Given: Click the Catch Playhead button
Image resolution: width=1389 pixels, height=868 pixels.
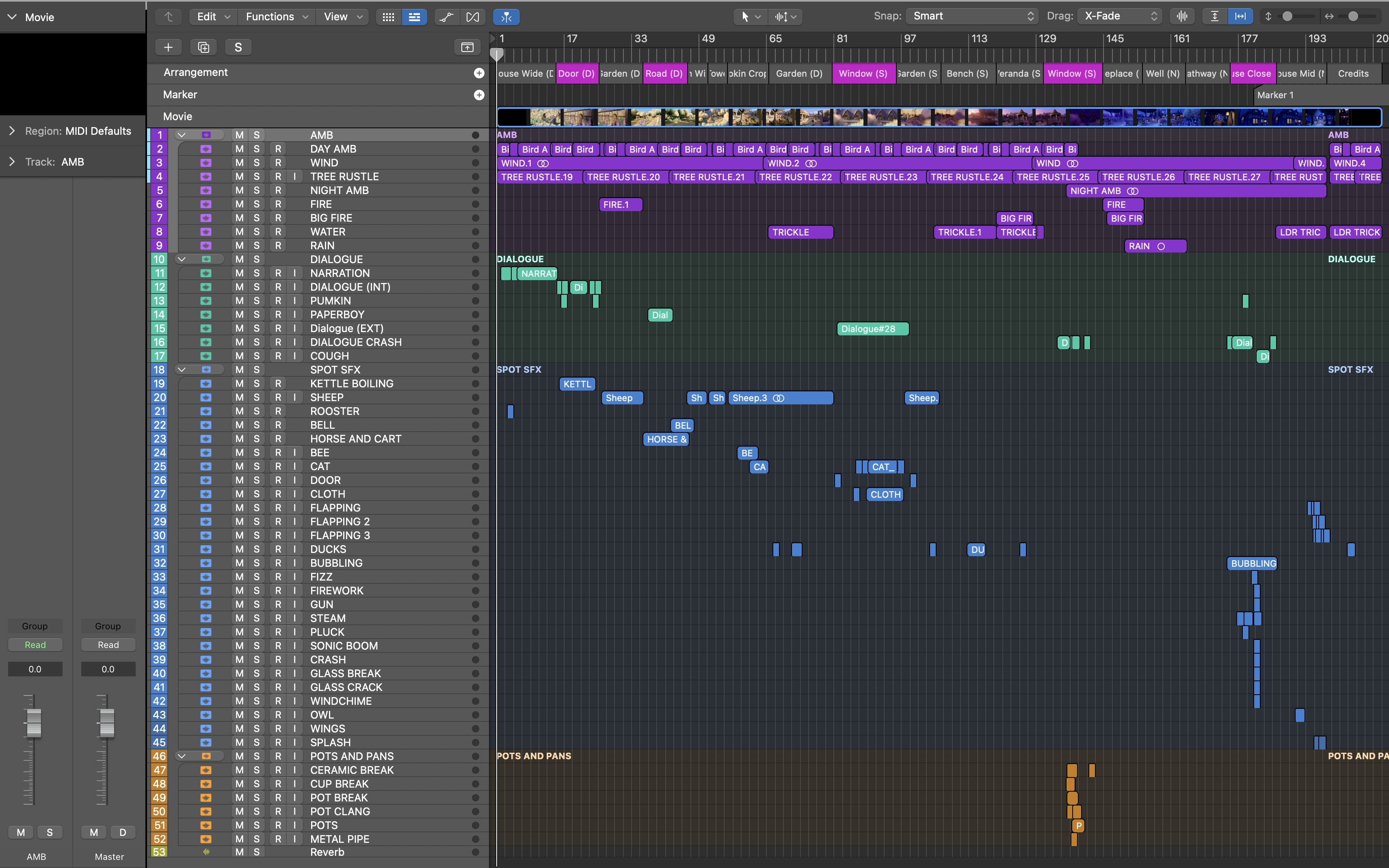Looking at the screenshot, I should pyautogui.click(x=506, y=17).
